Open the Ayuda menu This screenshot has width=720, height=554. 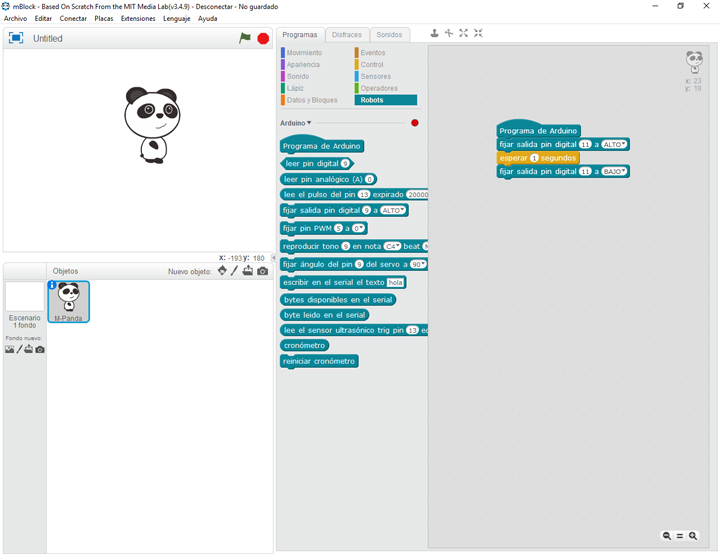pos(208,18)
